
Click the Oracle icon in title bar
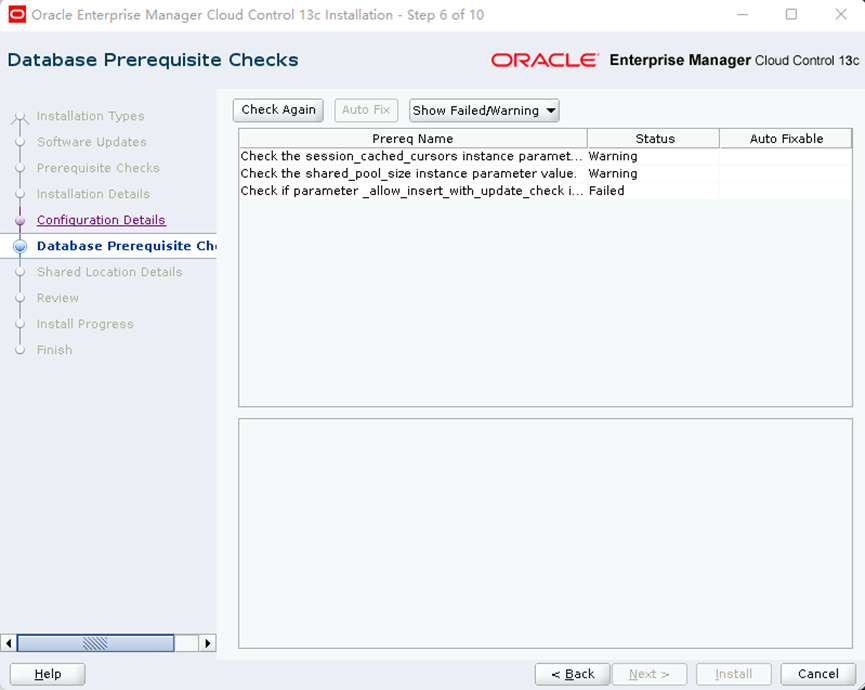(17, 14)
